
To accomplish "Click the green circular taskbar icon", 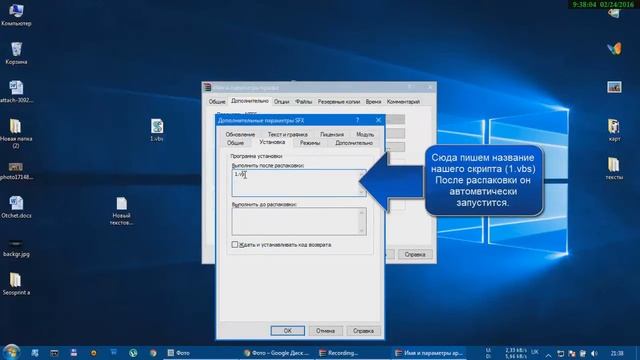I will coord(133,353).
